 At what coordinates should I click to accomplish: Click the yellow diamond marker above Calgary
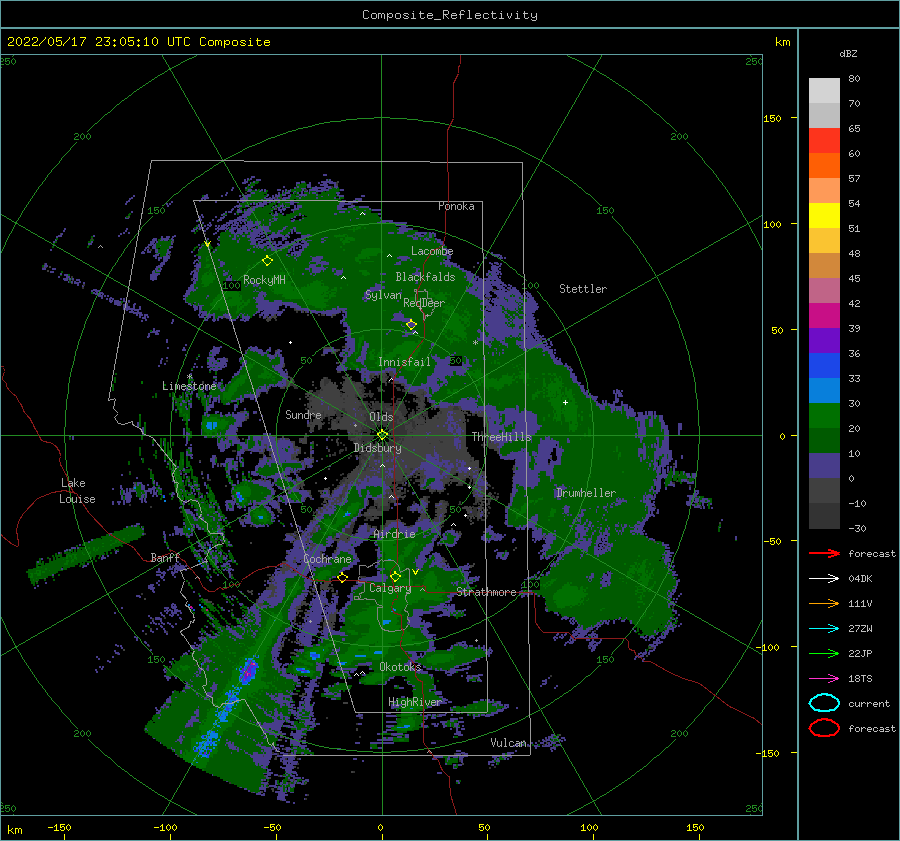395,576
